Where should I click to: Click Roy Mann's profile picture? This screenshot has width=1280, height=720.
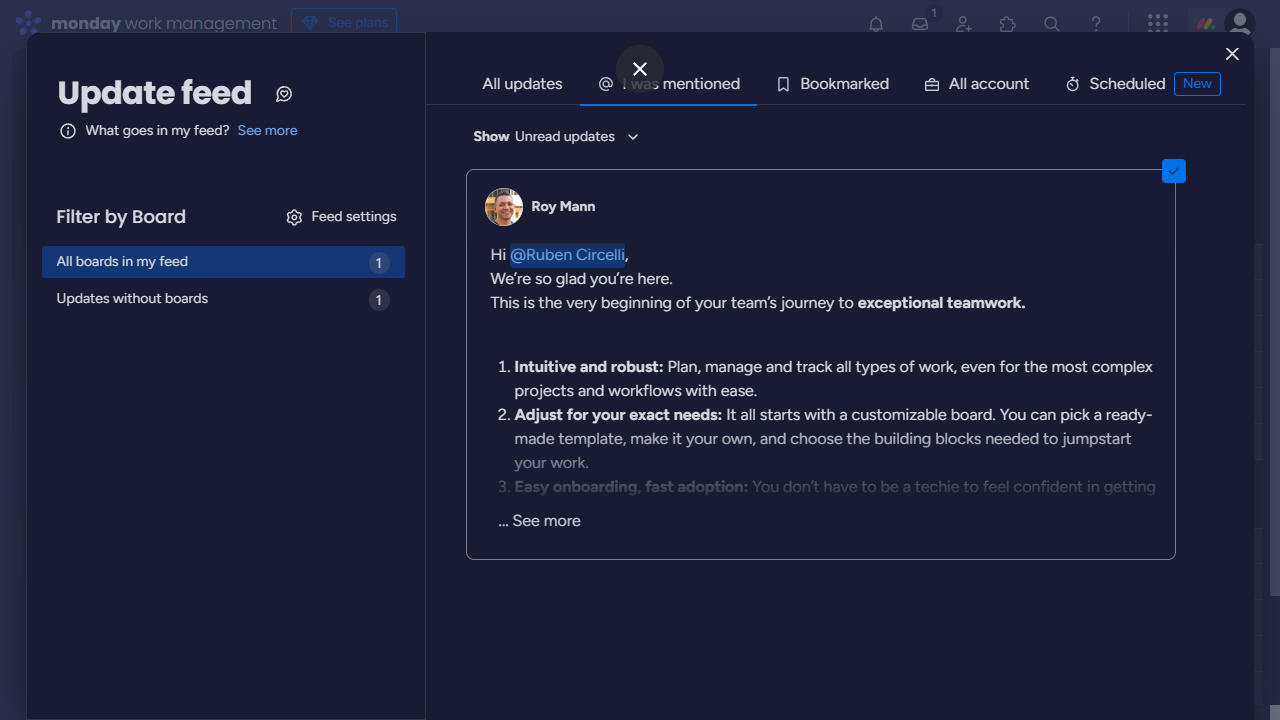click(x=504, y=207)
